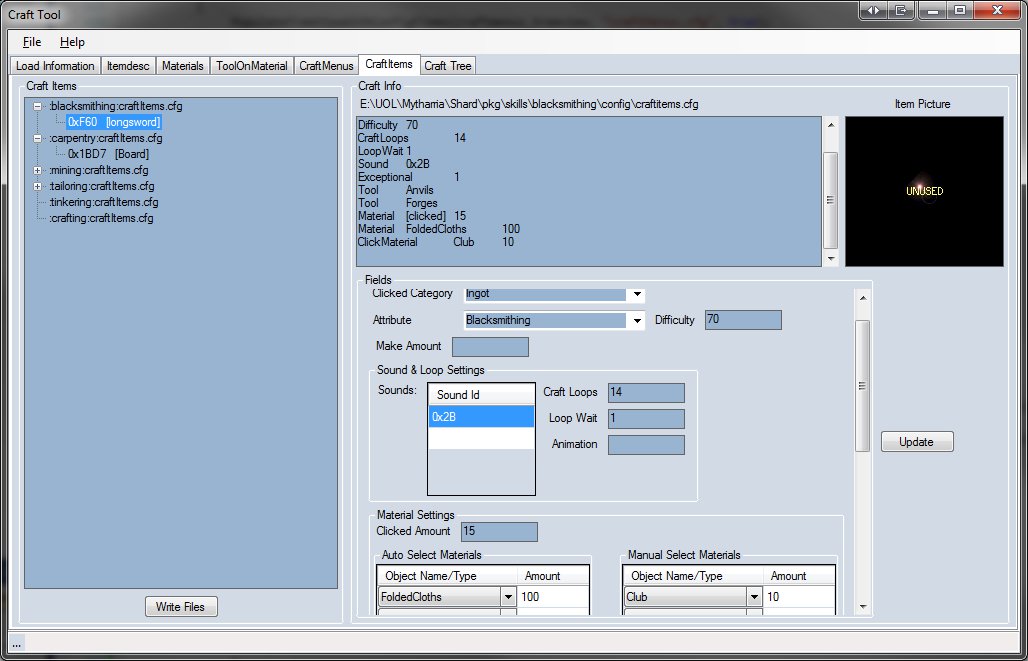Viewport: 1028px width, 661px height.
Task: Select the tinkering:craftItems.cfg tree entry
Action: (102, 202)
